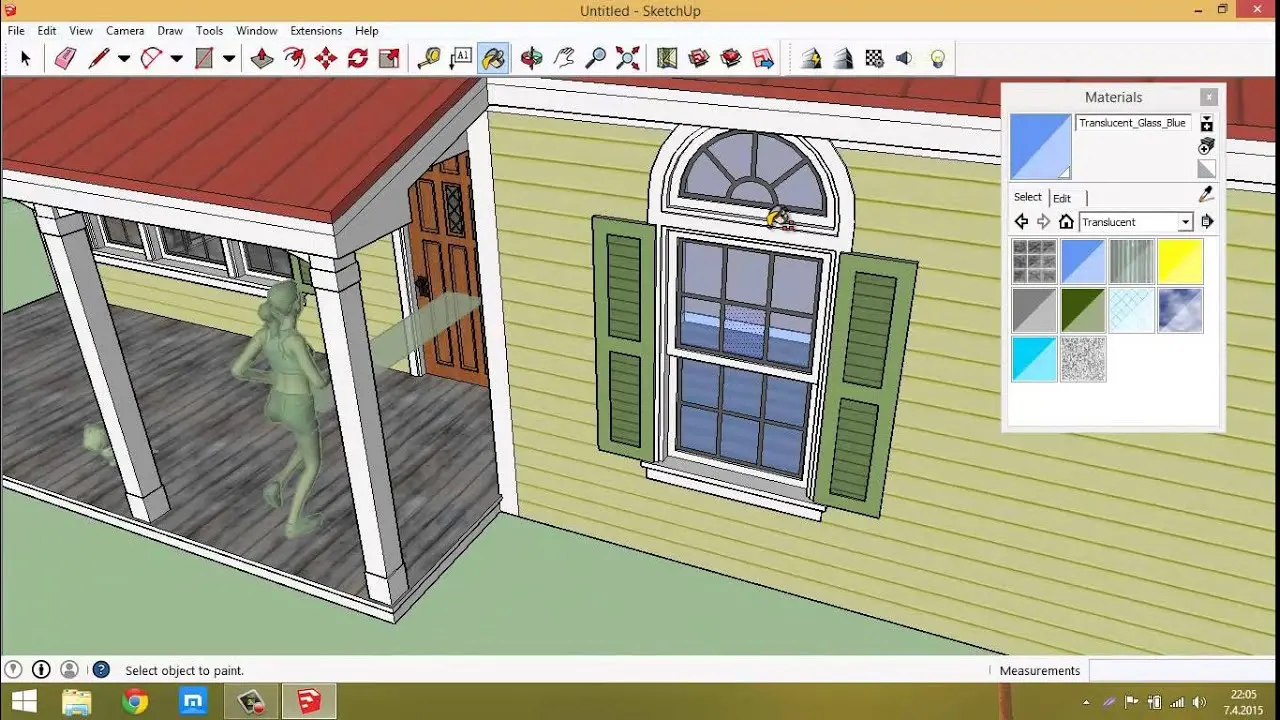Open the materials Details flyout arrow
The height and width of the screenshot is (720, 1280).
click(1207, 222)
